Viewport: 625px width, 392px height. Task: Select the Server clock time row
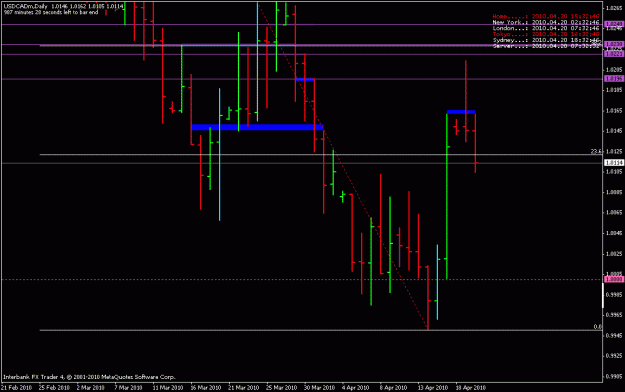pyautogui.click(x=546, y=46)
